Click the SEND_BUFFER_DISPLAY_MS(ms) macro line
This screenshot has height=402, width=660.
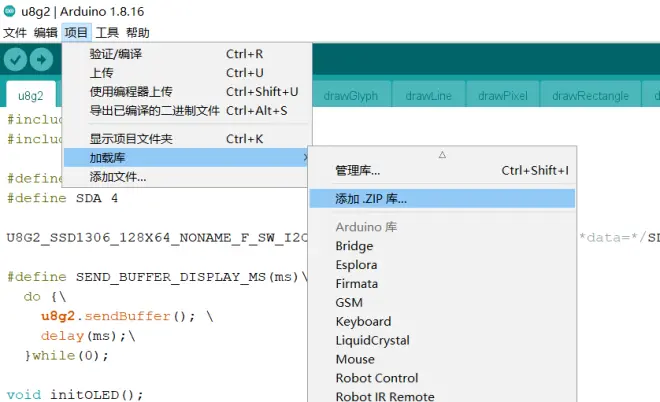157,277
